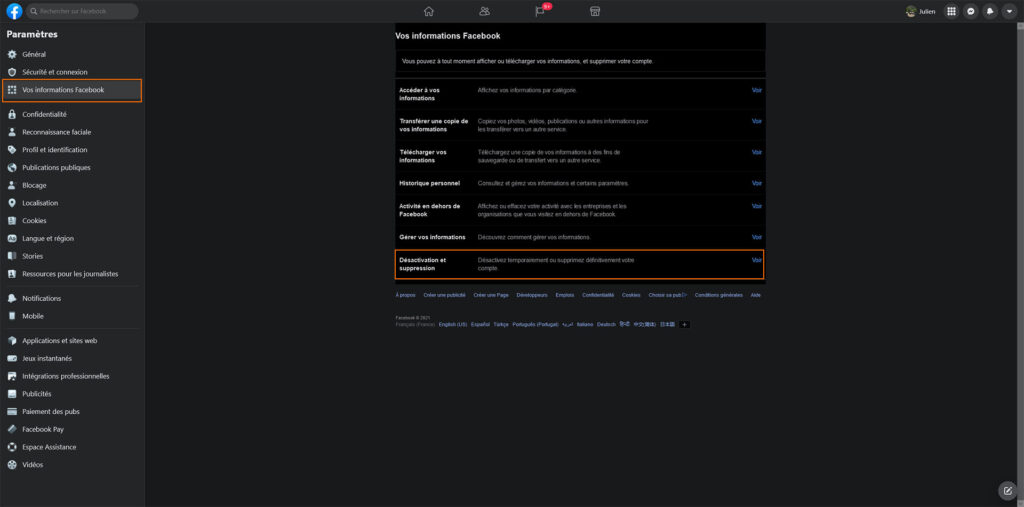Click the Applications et sites web icon

[x=11, y=340]
